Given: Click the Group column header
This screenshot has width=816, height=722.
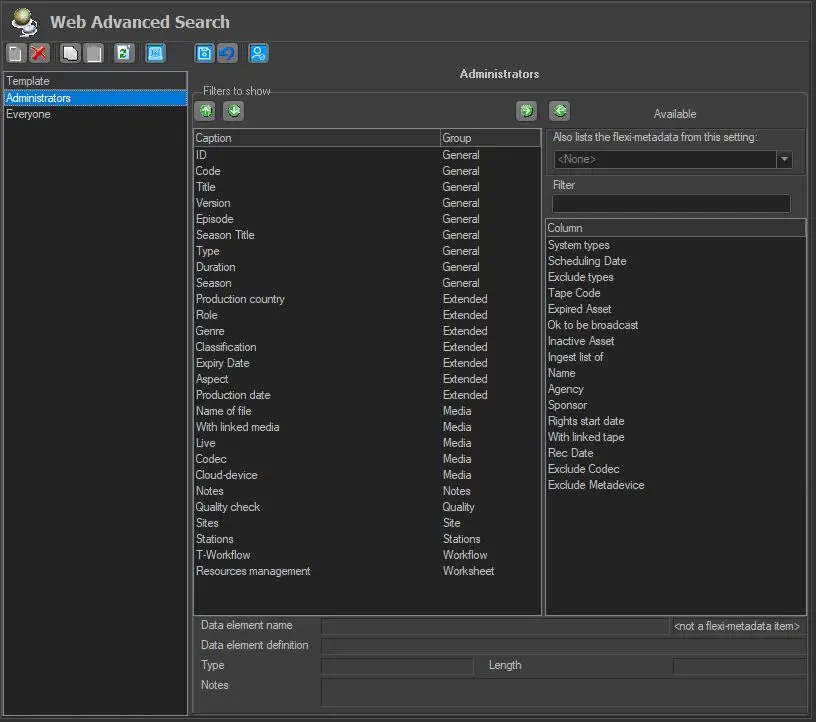Looking at the screenshot, I should tap(489, 138).
